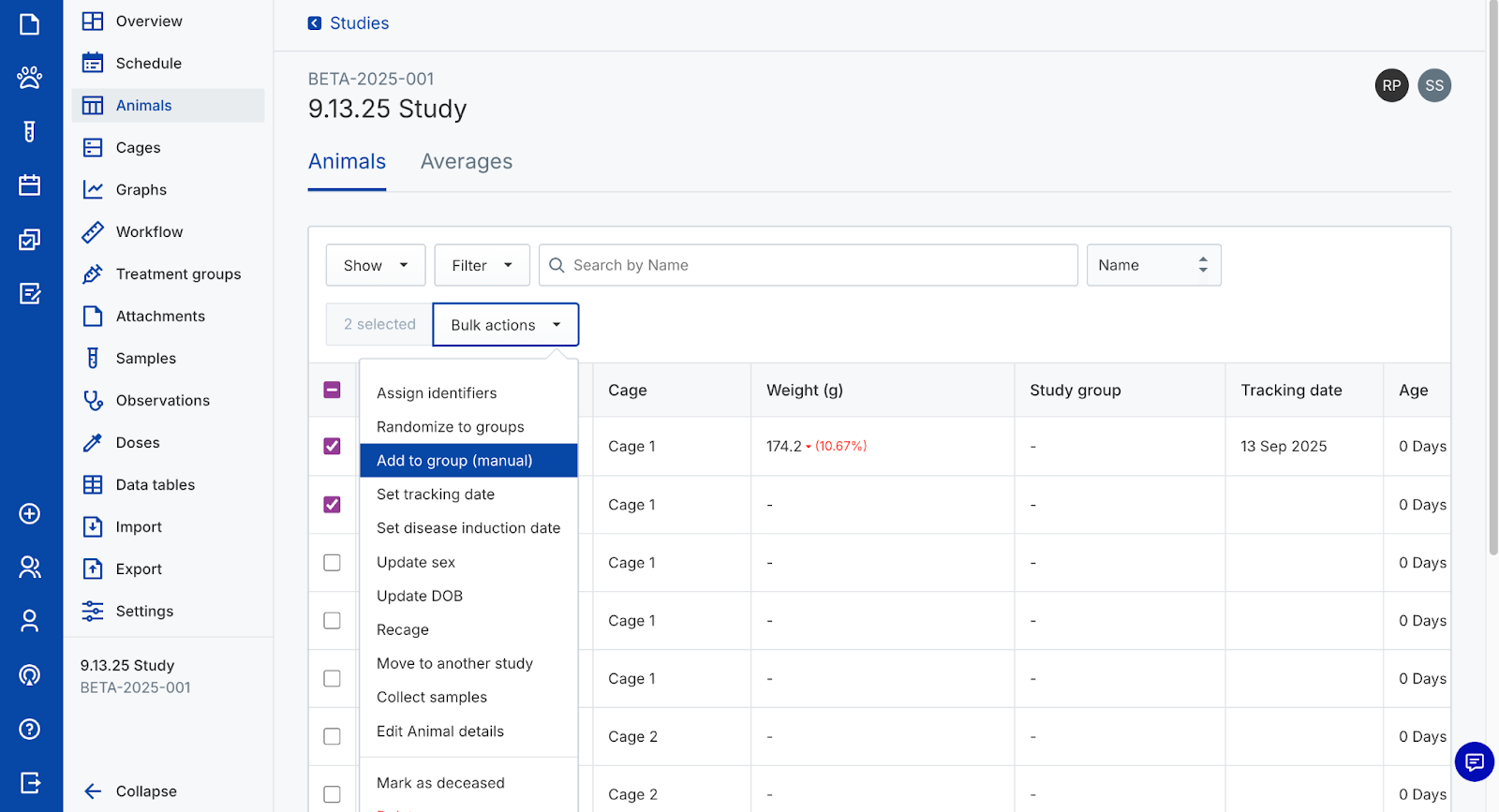
Task: Open Observations via the stethoscope icon
Action: 93,401
